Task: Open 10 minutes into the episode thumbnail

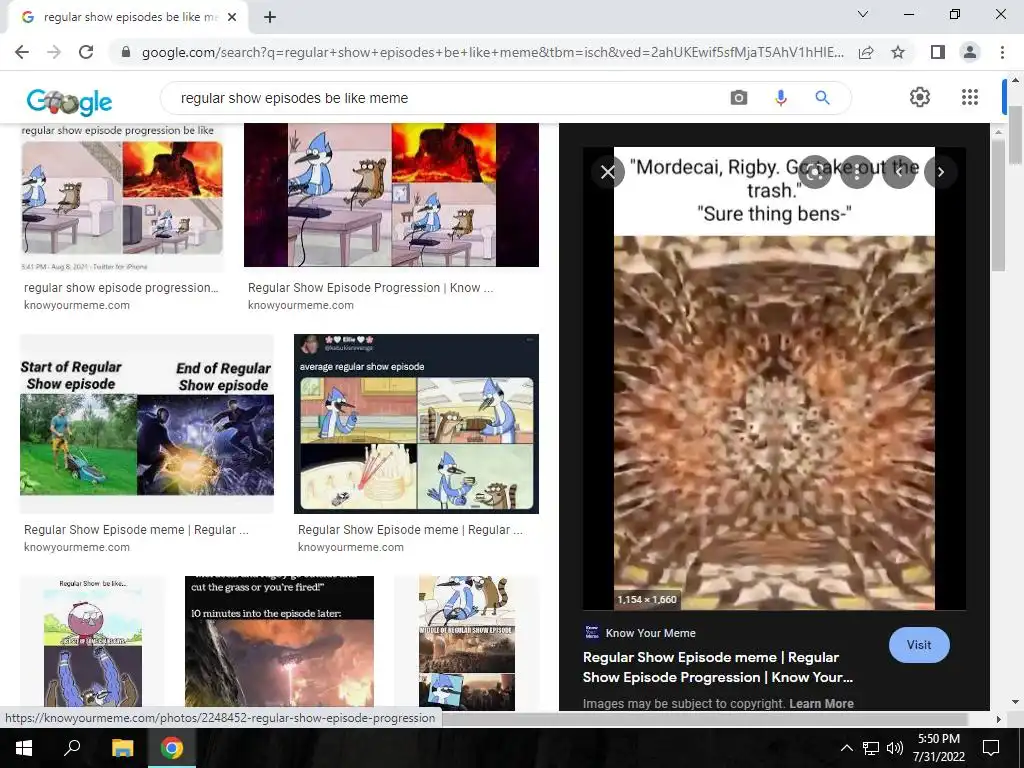Action: coord(279,643)
